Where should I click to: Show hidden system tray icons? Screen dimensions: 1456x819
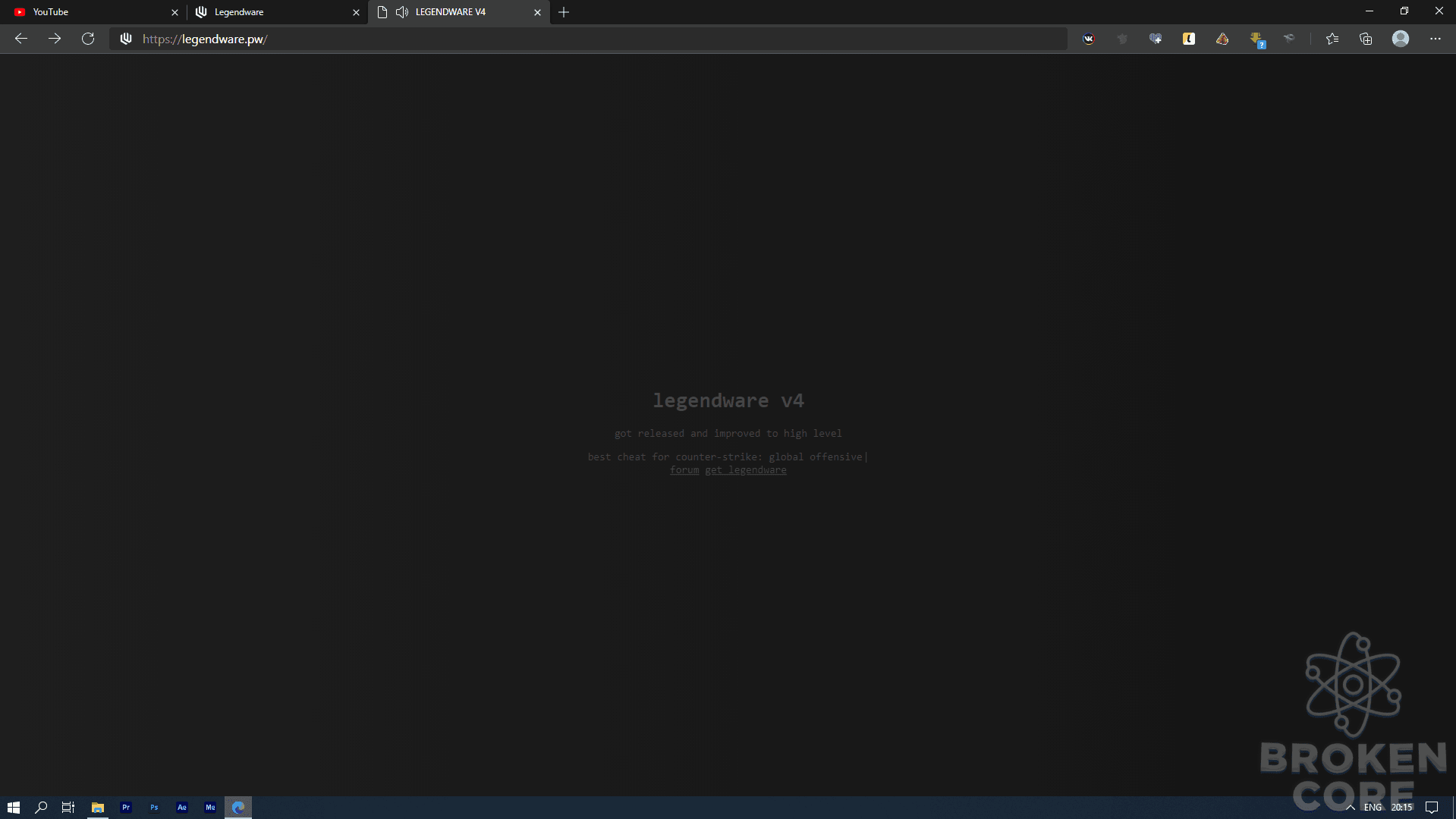click(1351, 808)
